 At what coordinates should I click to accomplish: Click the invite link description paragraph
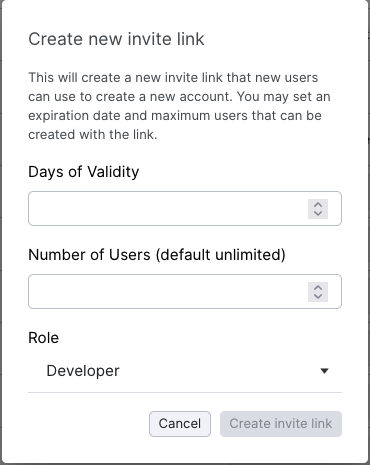pos(179,106)
